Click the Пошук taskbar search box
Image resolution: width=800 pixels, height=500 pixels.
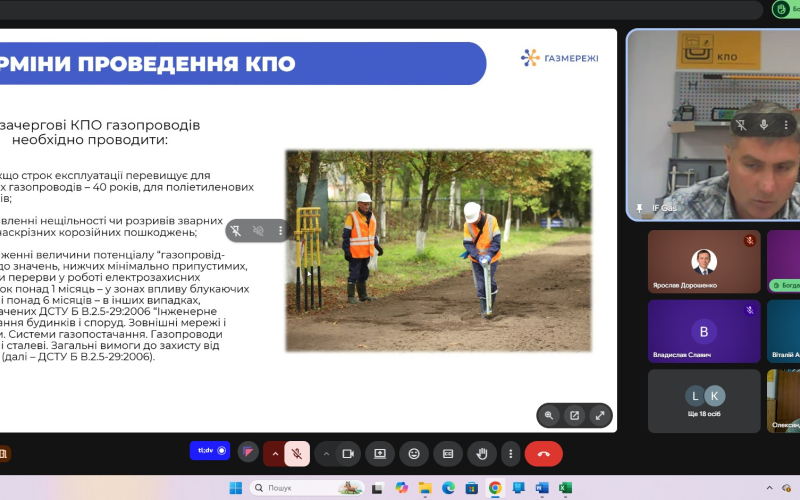(307, 488)
